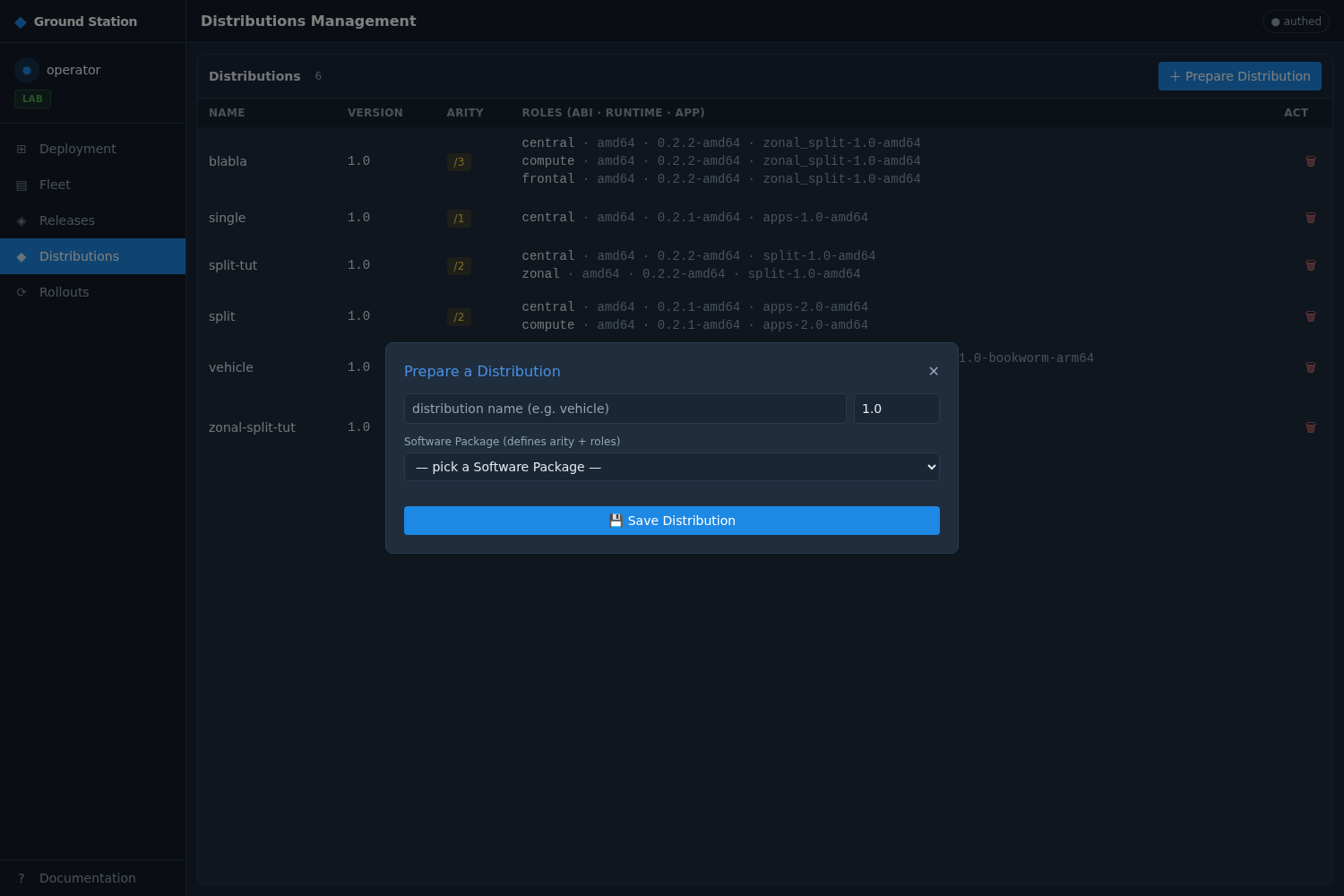Click the Prepare Distribution button
1344x896 pixels.
point(1240,76)
